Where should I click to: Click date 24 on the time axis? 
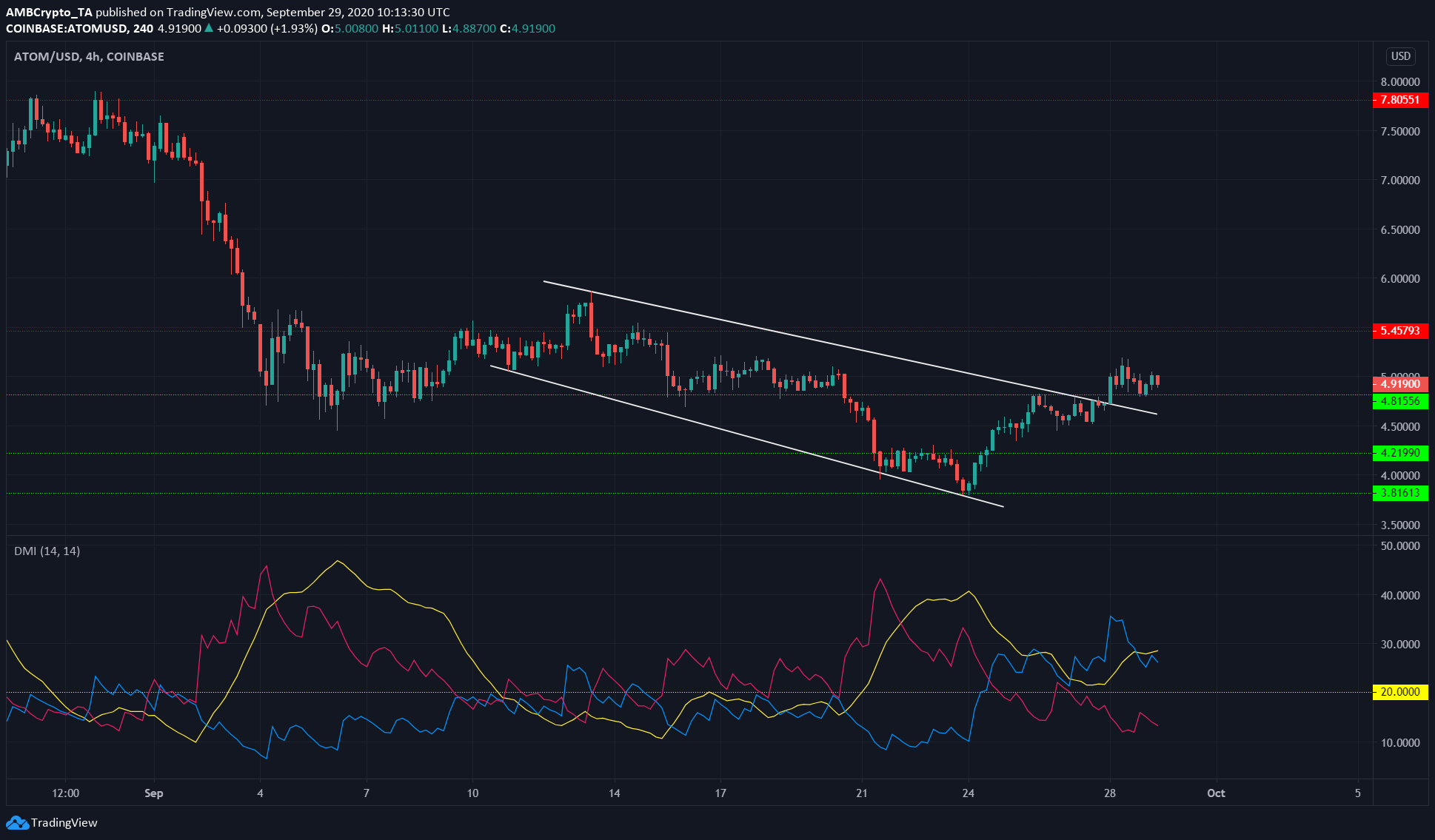pyautogui.click(x=969, y=793)
